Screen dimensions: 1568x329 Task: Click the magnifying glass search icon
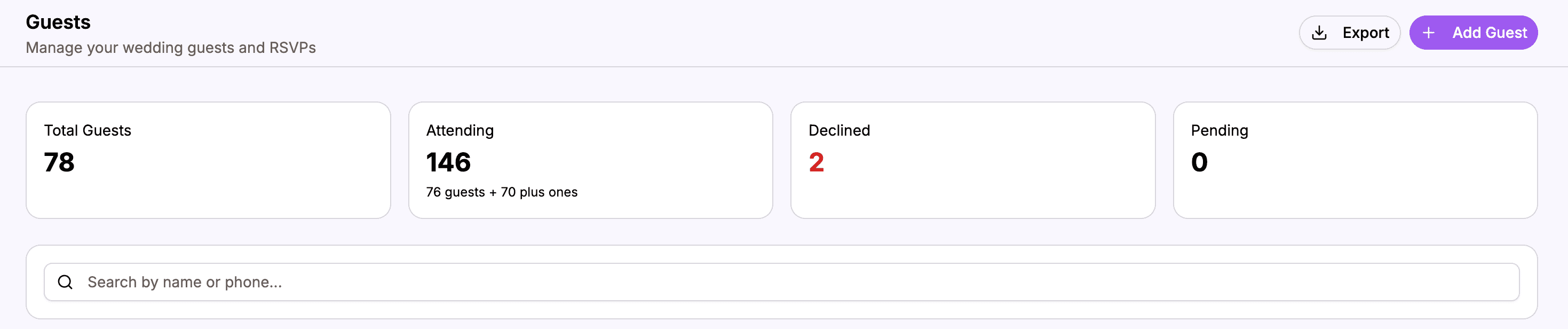(x=65, y=282)
